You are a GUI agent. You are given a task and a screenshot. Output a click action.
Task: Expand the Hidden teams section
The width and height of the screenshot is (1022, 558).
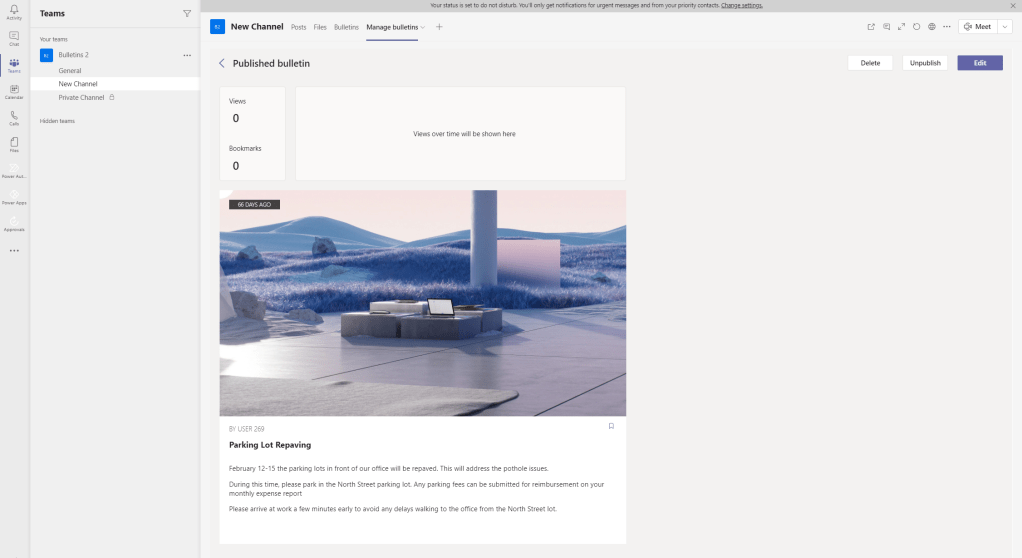click(57, 121)
